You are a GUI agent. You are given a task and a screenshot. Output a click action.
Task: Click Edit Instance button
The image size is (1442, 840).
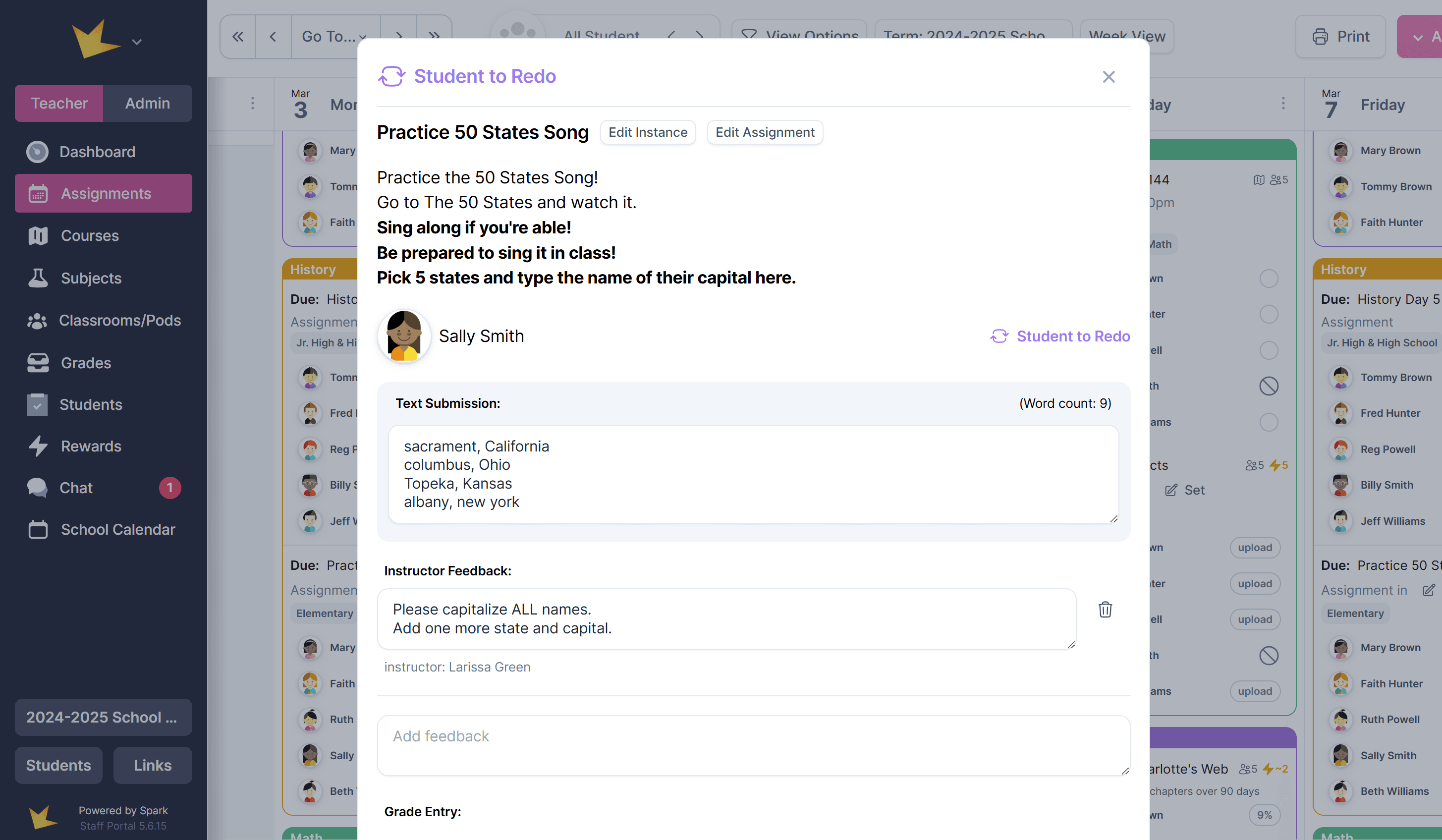click(x=647, y=132)
